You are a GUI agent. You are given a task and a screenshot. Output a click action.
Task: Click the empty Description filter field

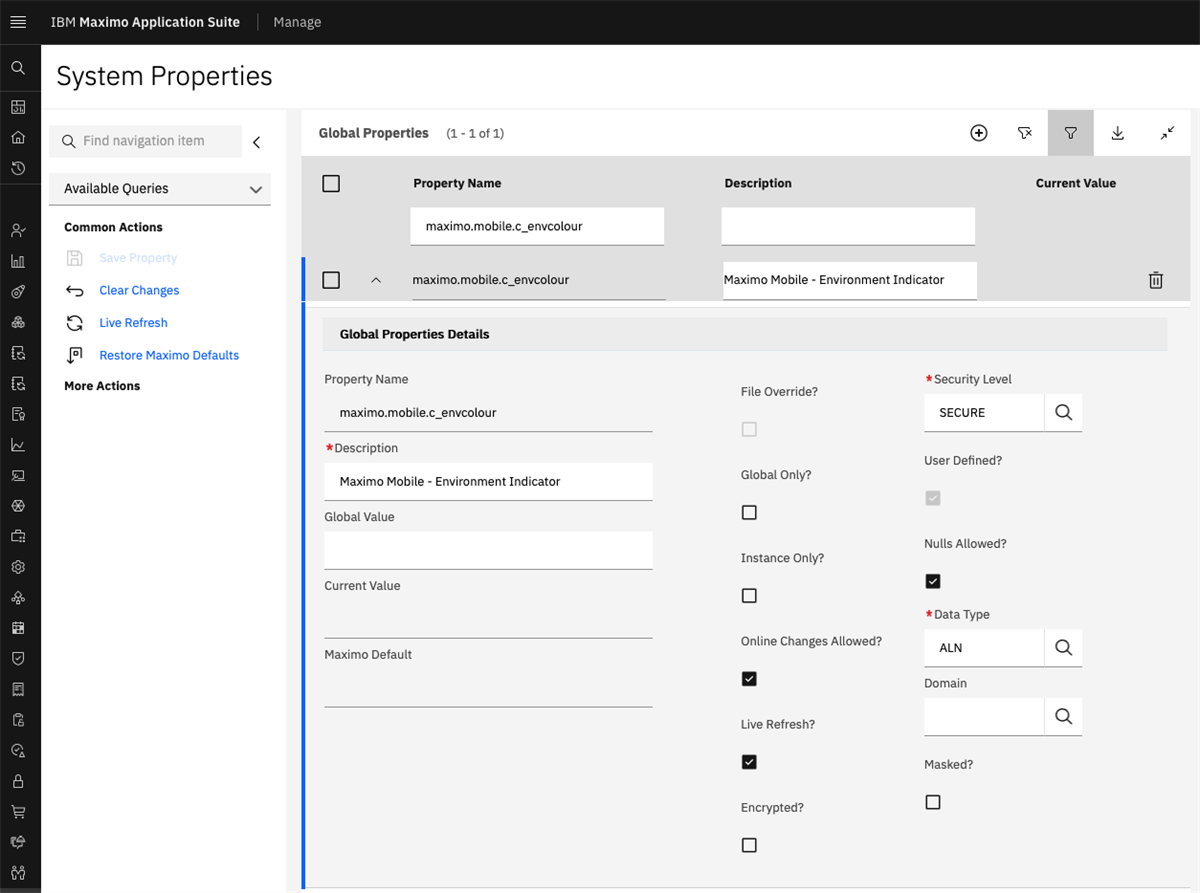point(848,226)
